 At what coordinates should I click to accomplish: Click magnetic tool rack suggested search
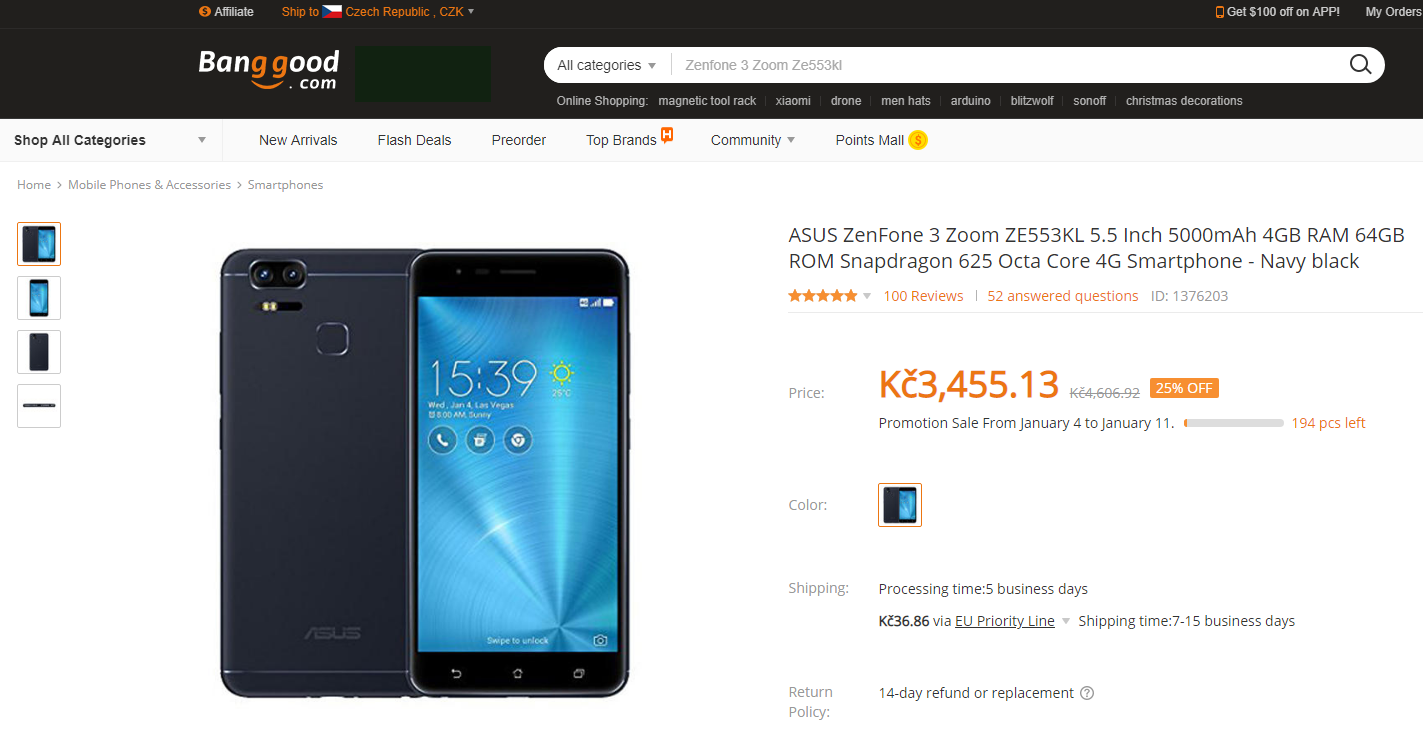pyautogui.click(x=707, y=101)
